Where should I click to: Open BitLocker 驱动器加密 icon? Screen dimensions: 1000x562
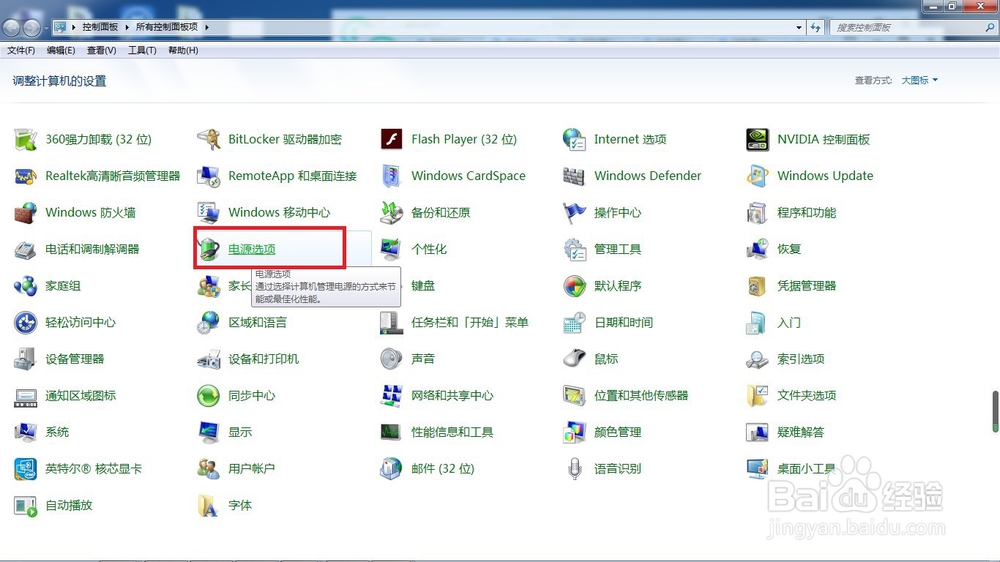[x=209, y=139]
